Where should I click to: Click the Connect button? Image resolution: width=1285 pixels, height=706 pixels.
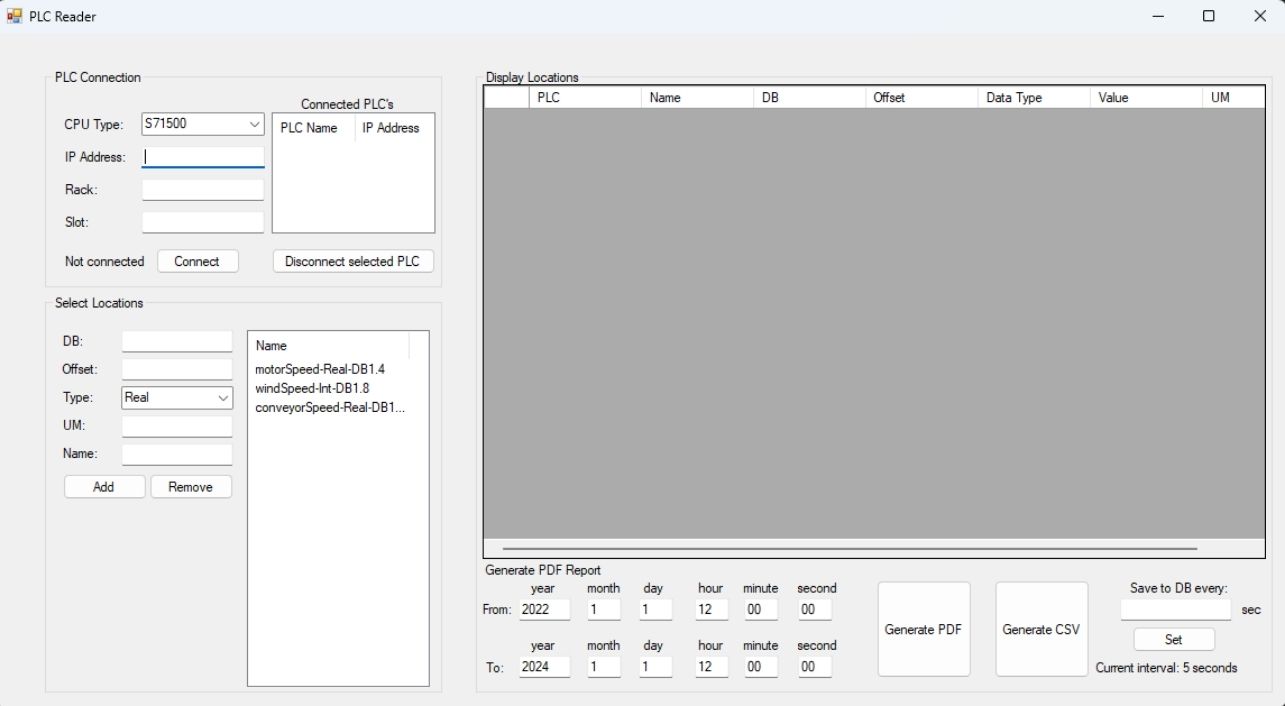coord(197,261)
